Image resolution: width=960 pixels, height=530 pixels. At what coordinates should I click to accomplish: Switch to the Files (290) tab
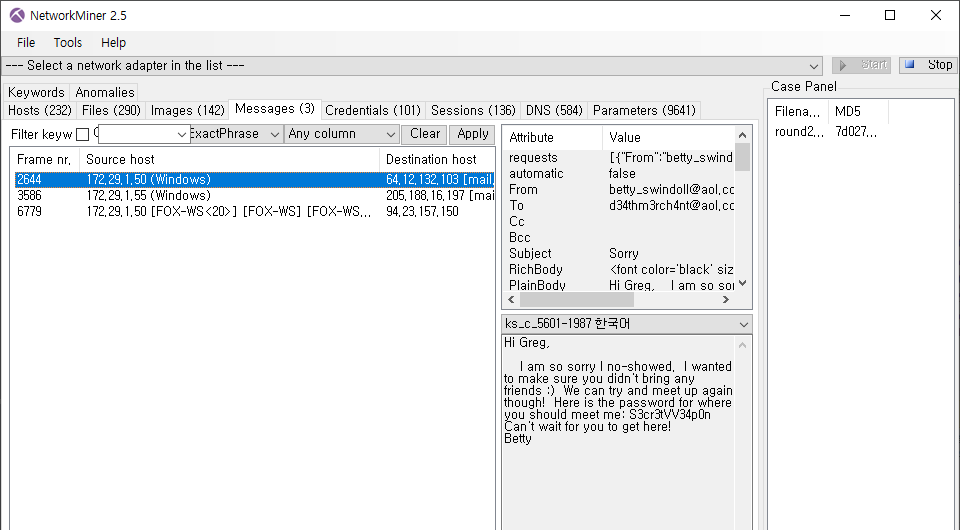click(111, 110)
